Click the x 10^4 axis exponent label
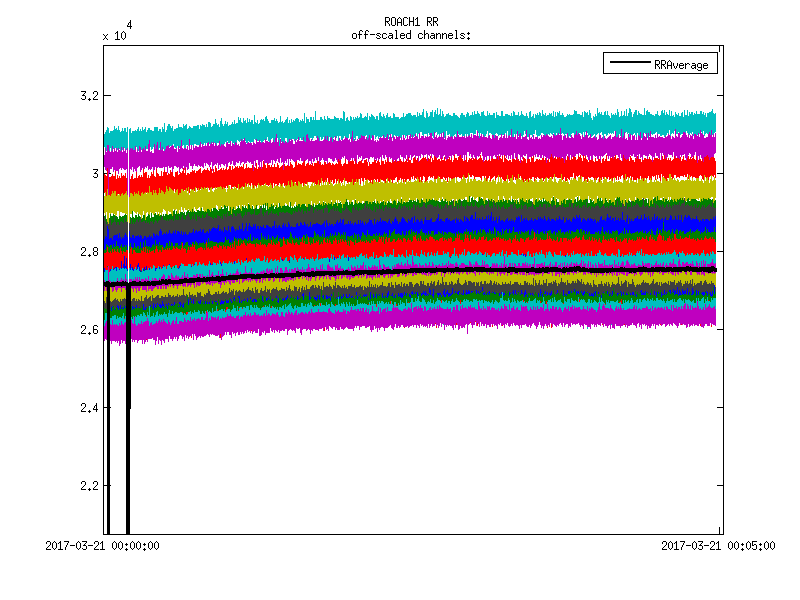This screenshot has width=800, height=600. point(116,32)
